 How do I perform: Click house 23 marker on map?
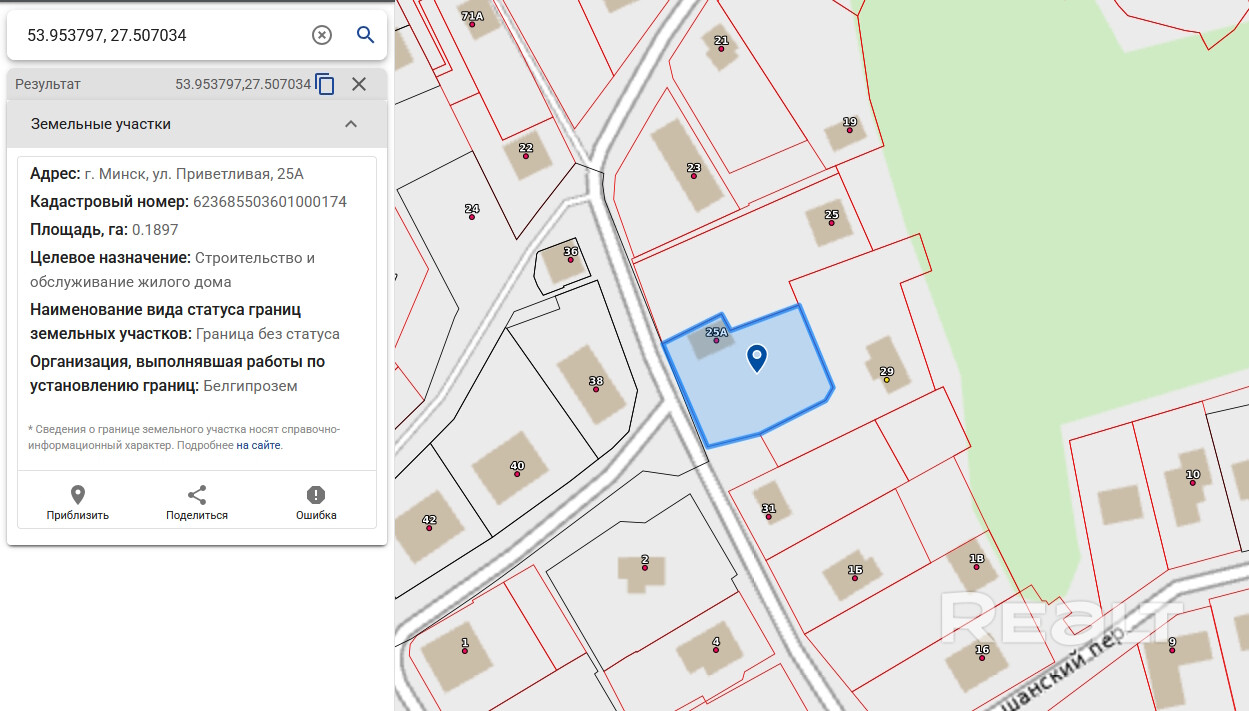[694, 175]
